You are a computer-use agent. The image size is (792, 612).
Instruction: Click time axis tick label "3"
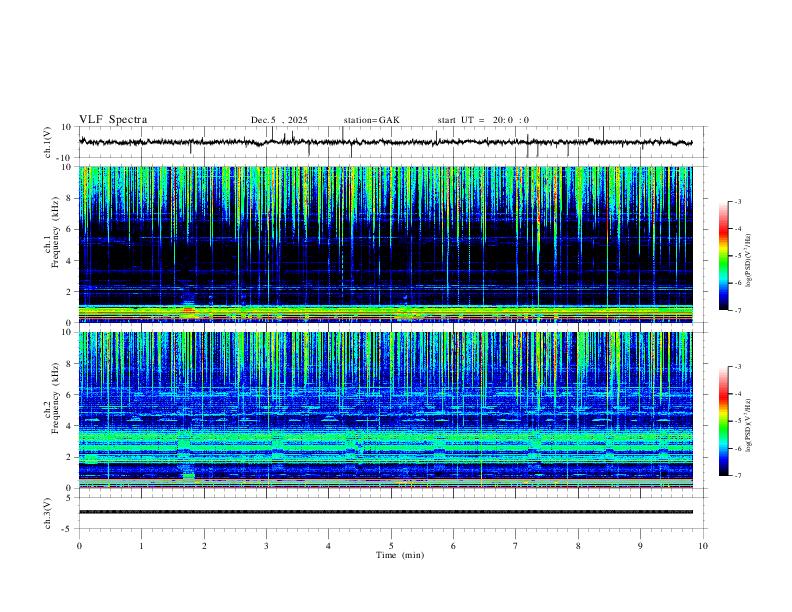point(266,546)
